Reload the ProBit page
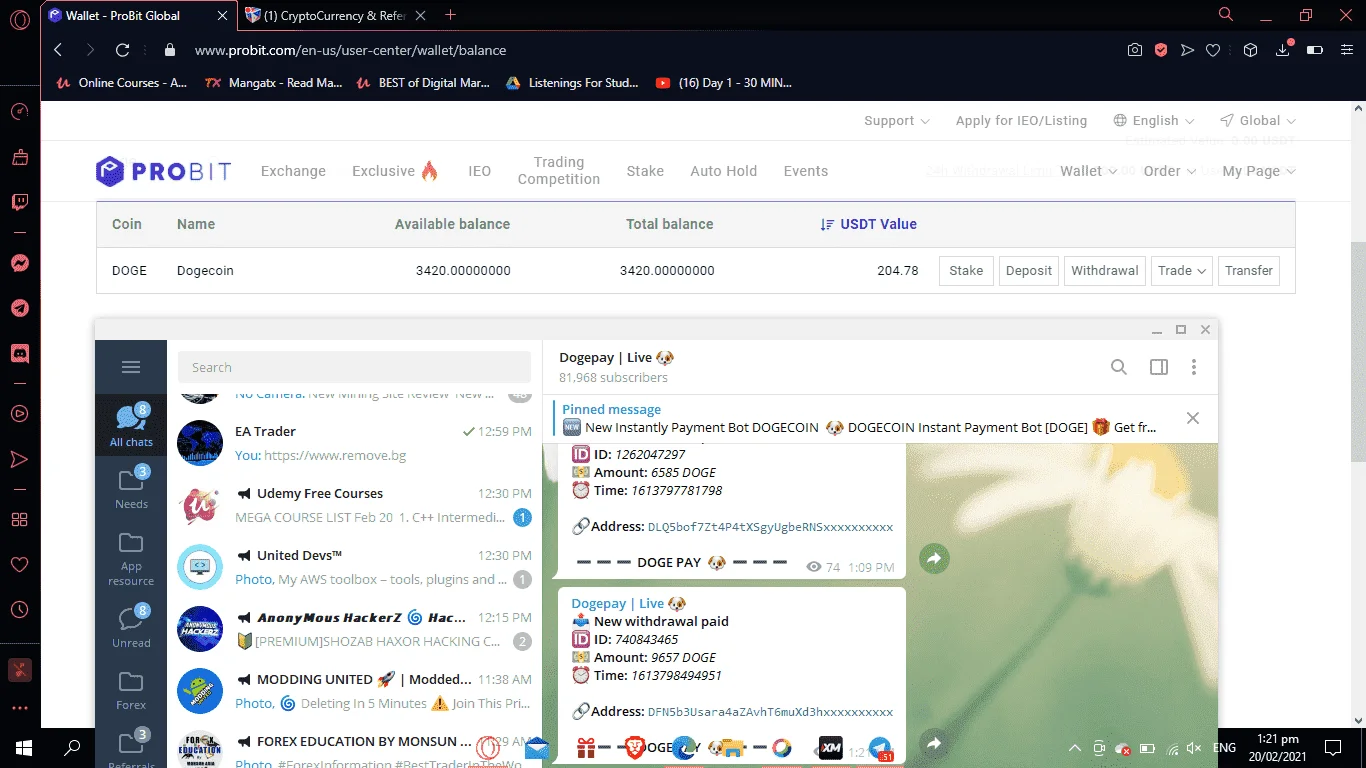1366x768 pixels. tap(123, 50)
